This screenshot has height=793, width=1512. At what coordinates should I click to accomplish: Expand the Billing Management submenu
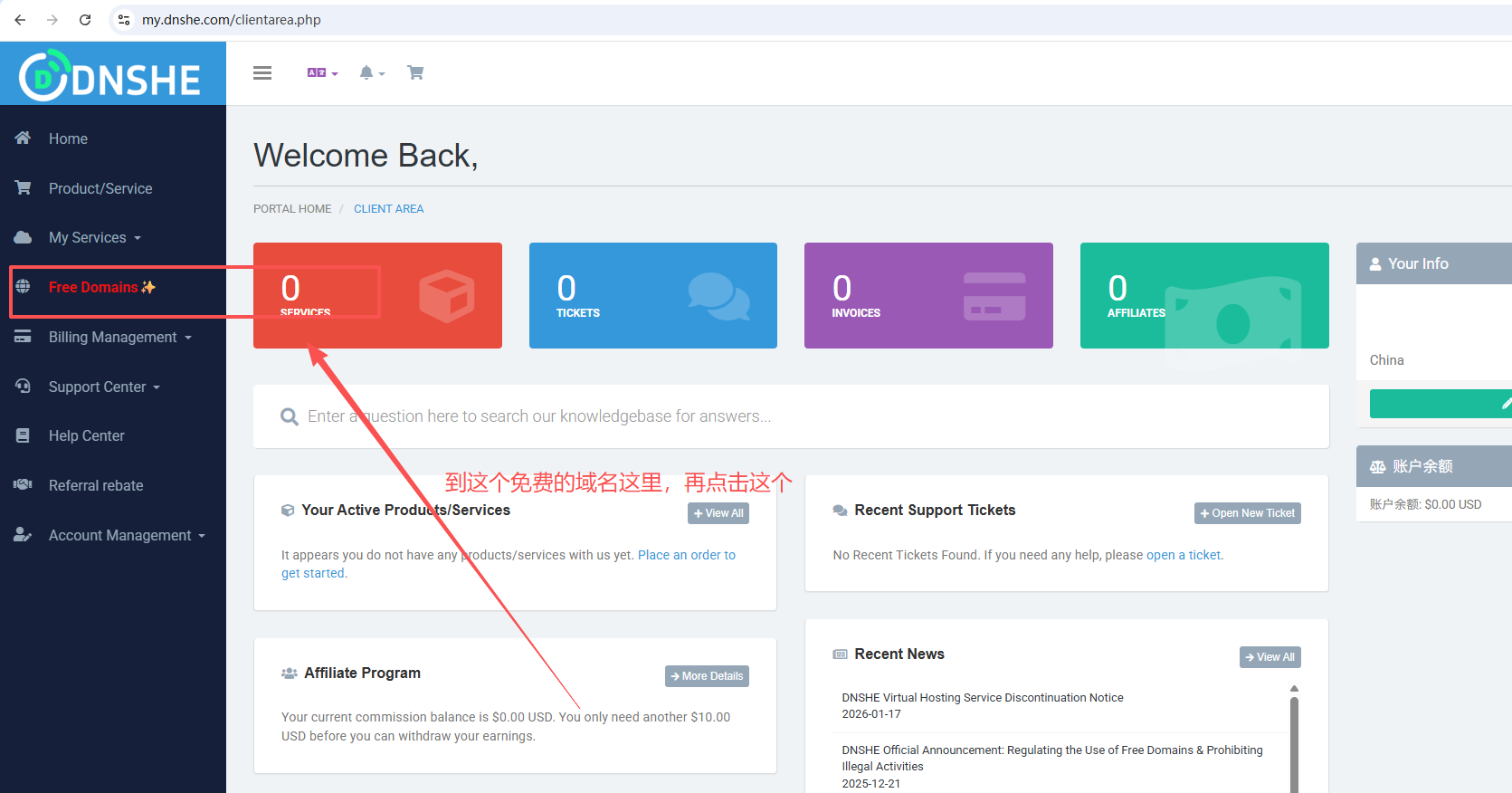(119, 338)
